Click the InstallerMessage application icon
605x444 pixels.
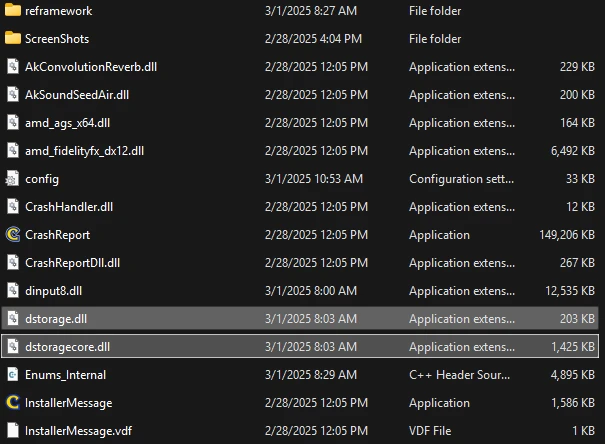[x=13, y=403]
